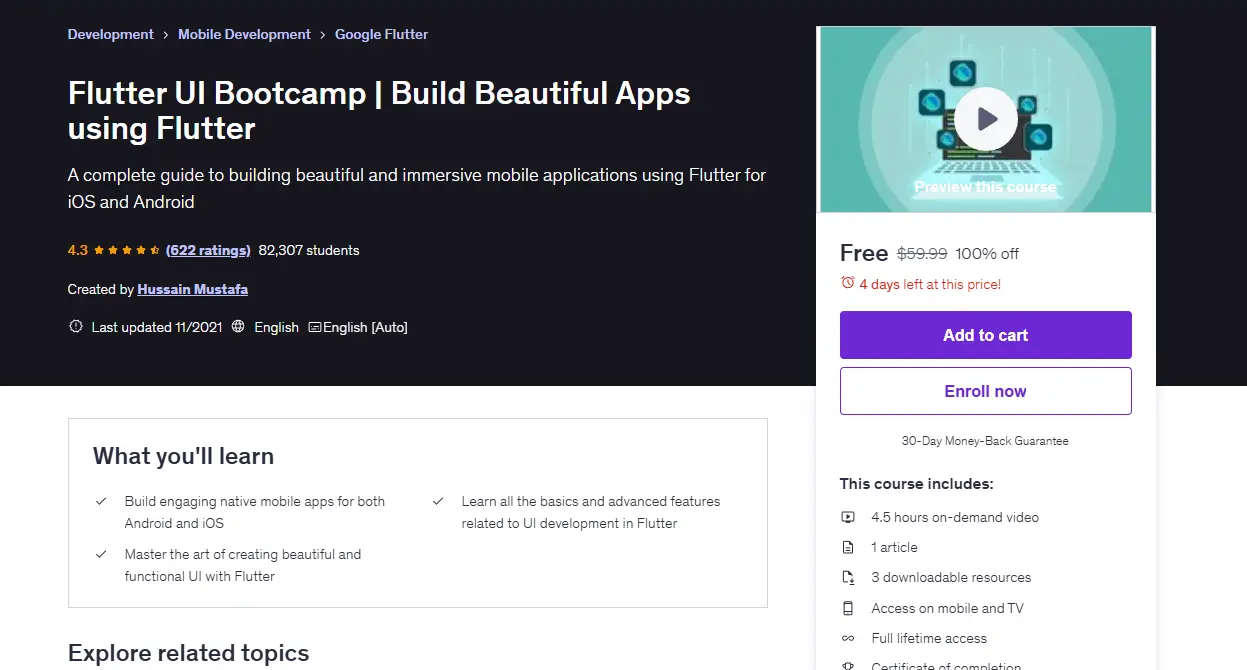This screenshot has height=670, width=1247.
Task: Click the 'English [Auto]' captions text
Action: (365, 327)
